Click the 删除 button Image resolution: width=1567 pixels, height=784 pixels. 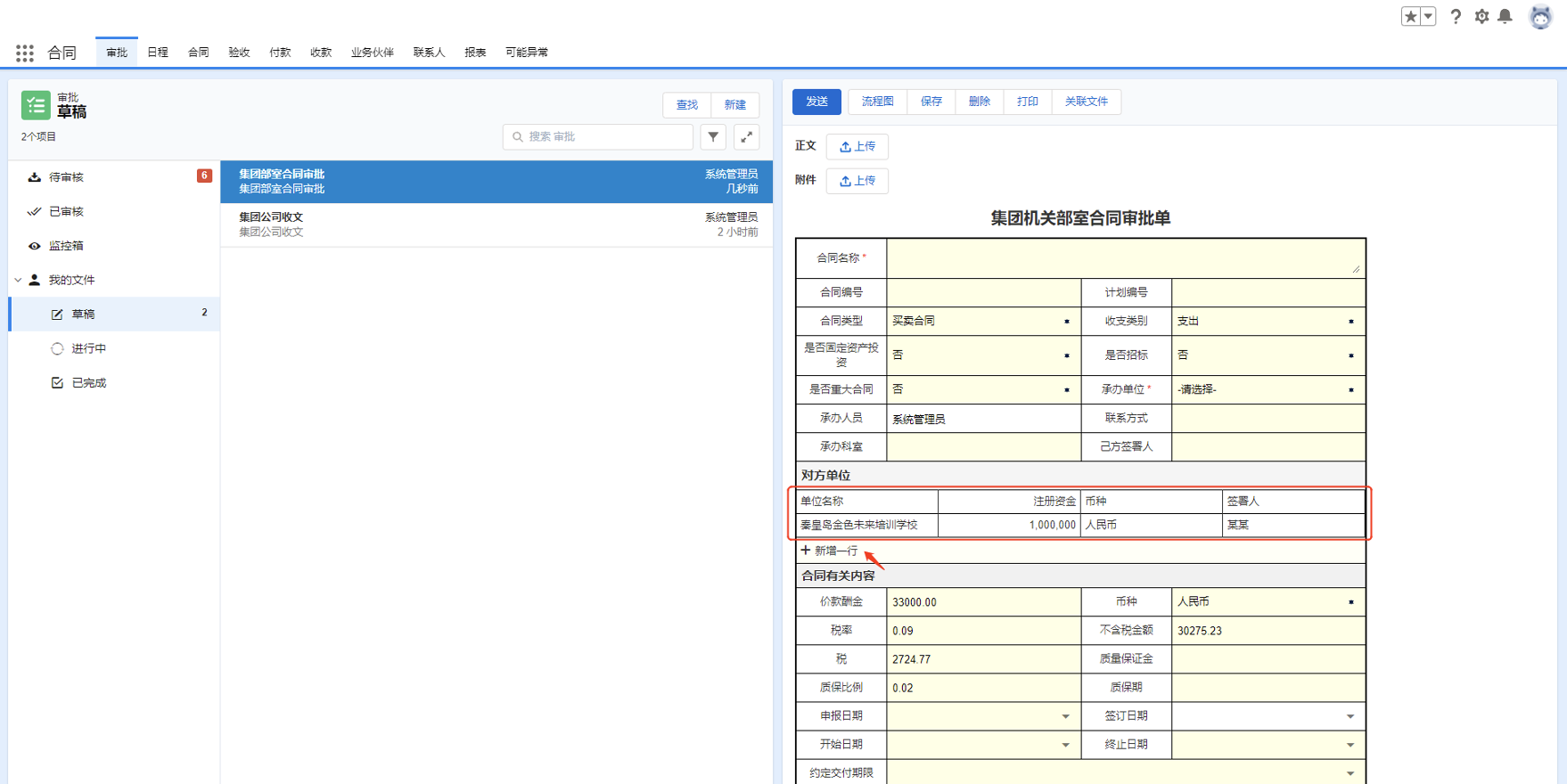(x=980, y=102)
